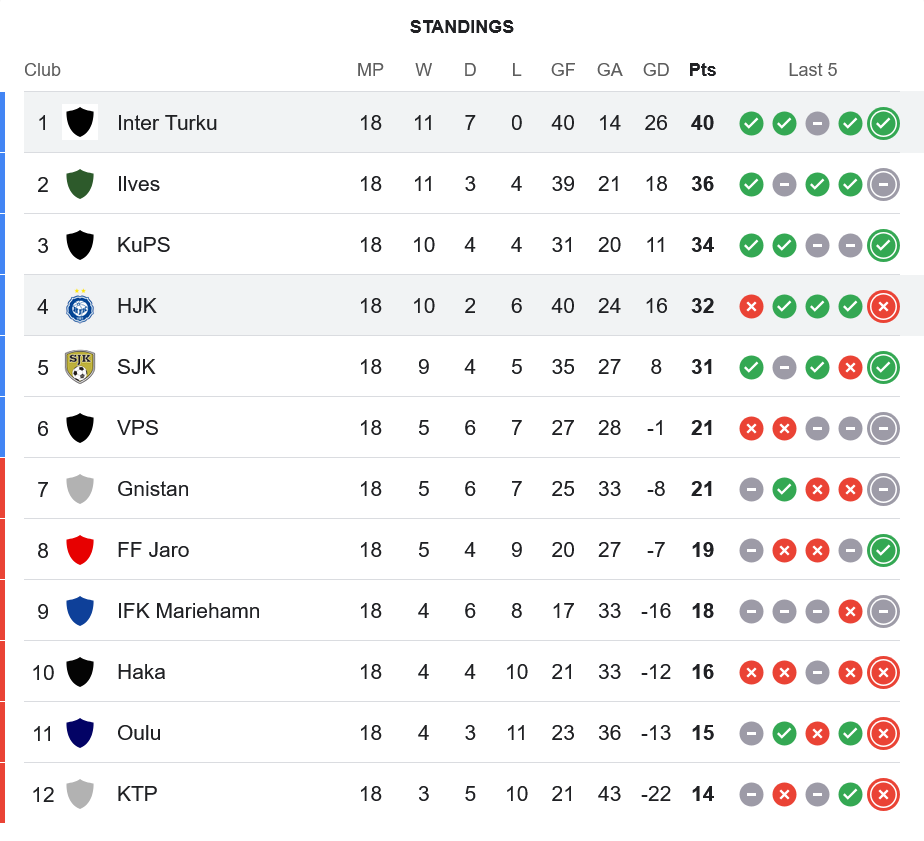Viewport: 924px width, 841px height.
Task: Click the Inter Turku club crest
Action: tap(79, 123)
